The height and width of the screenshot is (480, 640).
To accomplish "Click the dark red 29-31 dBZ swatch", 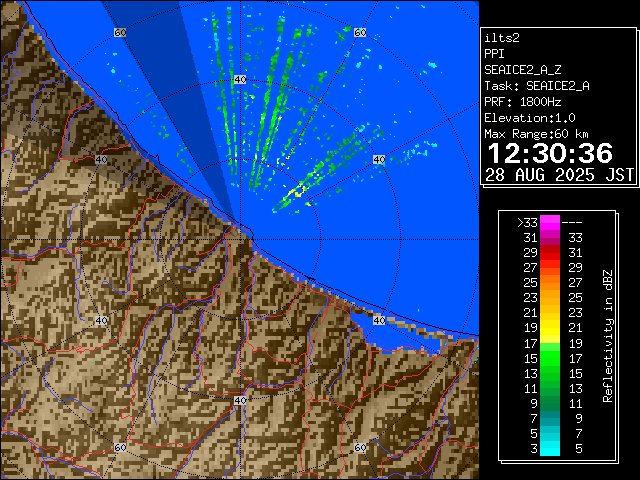I will tap(550, 253).
